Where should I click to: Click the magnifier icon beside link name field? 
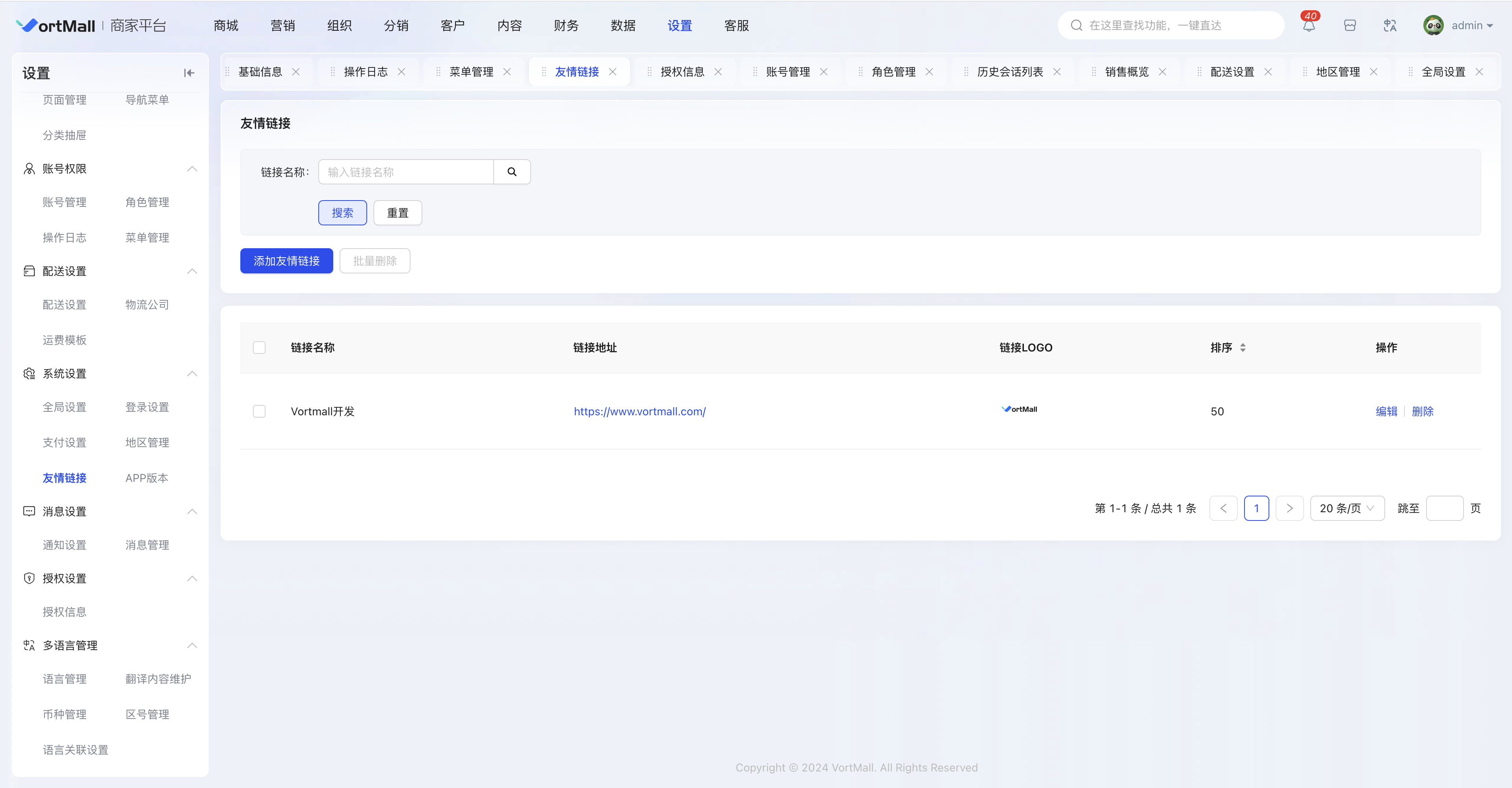click(511, 172)
